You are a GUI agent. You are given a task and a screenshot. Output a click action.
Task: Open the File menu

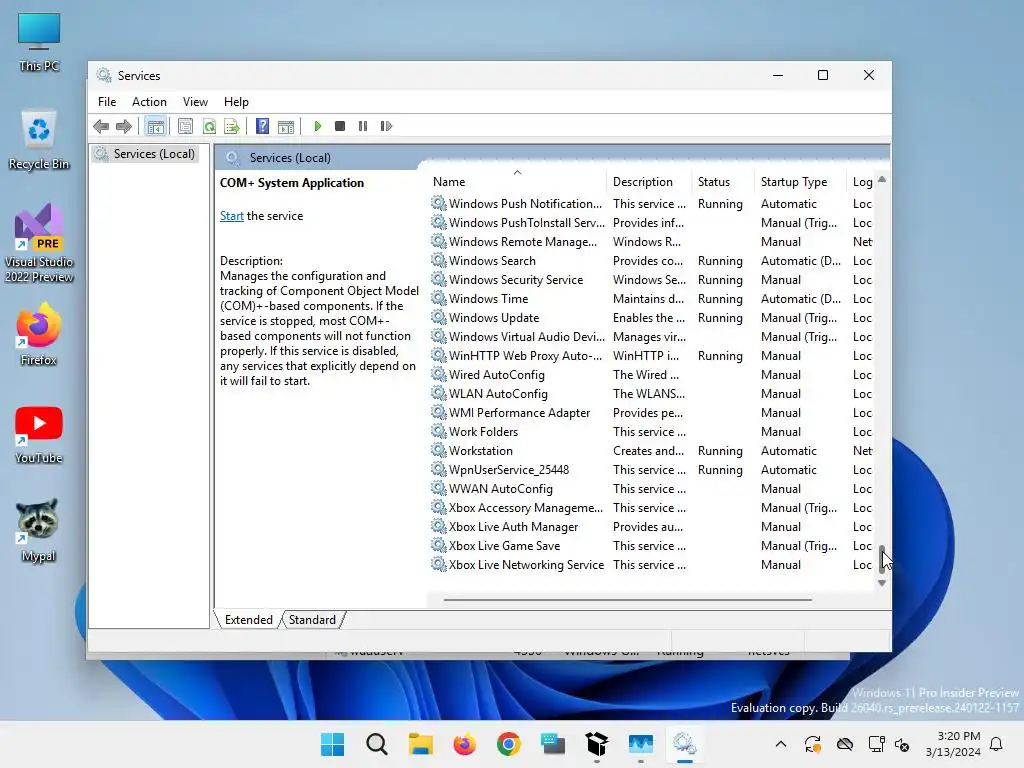click(x=107, y=102)
